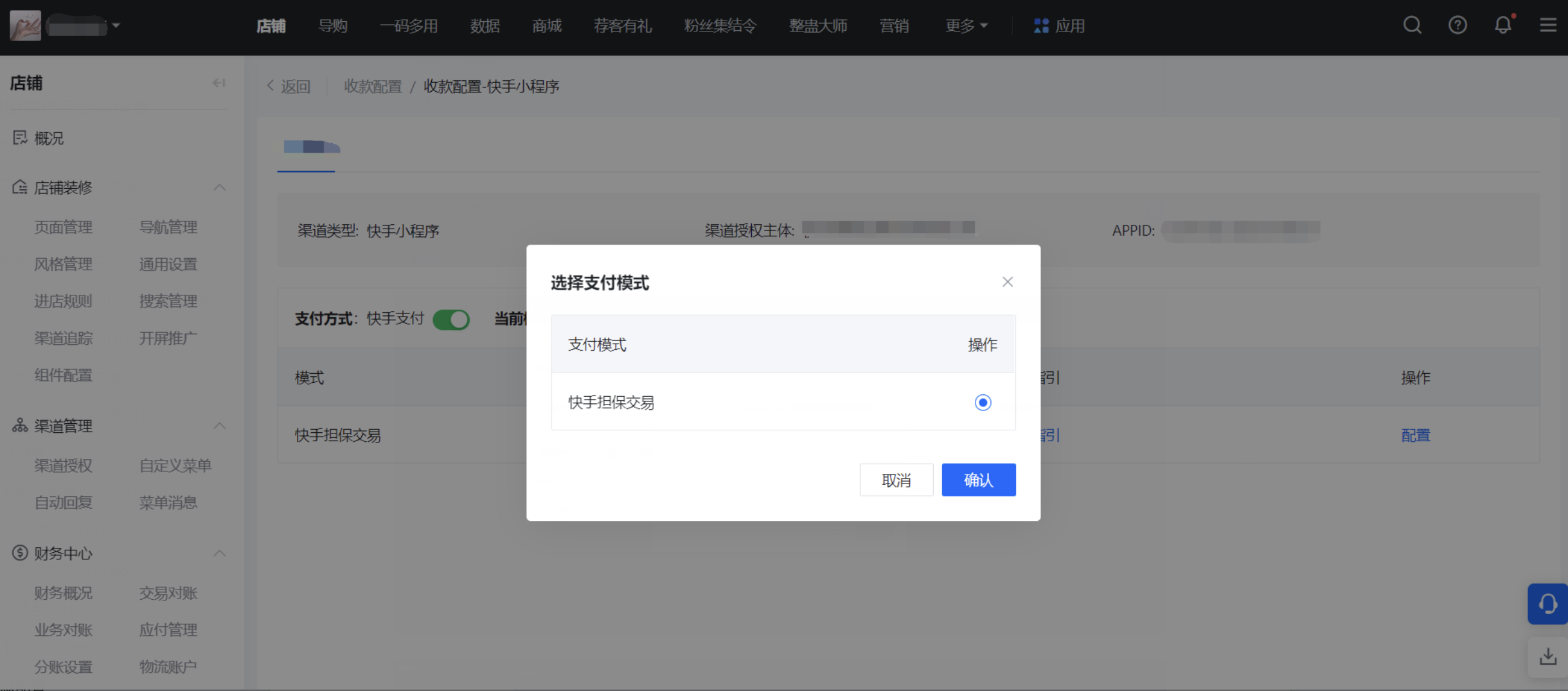The height and width of the screenshot is (691, 1568).
Task: Click the 应用 apps grid icon
Action: (x=1041, y=26)
